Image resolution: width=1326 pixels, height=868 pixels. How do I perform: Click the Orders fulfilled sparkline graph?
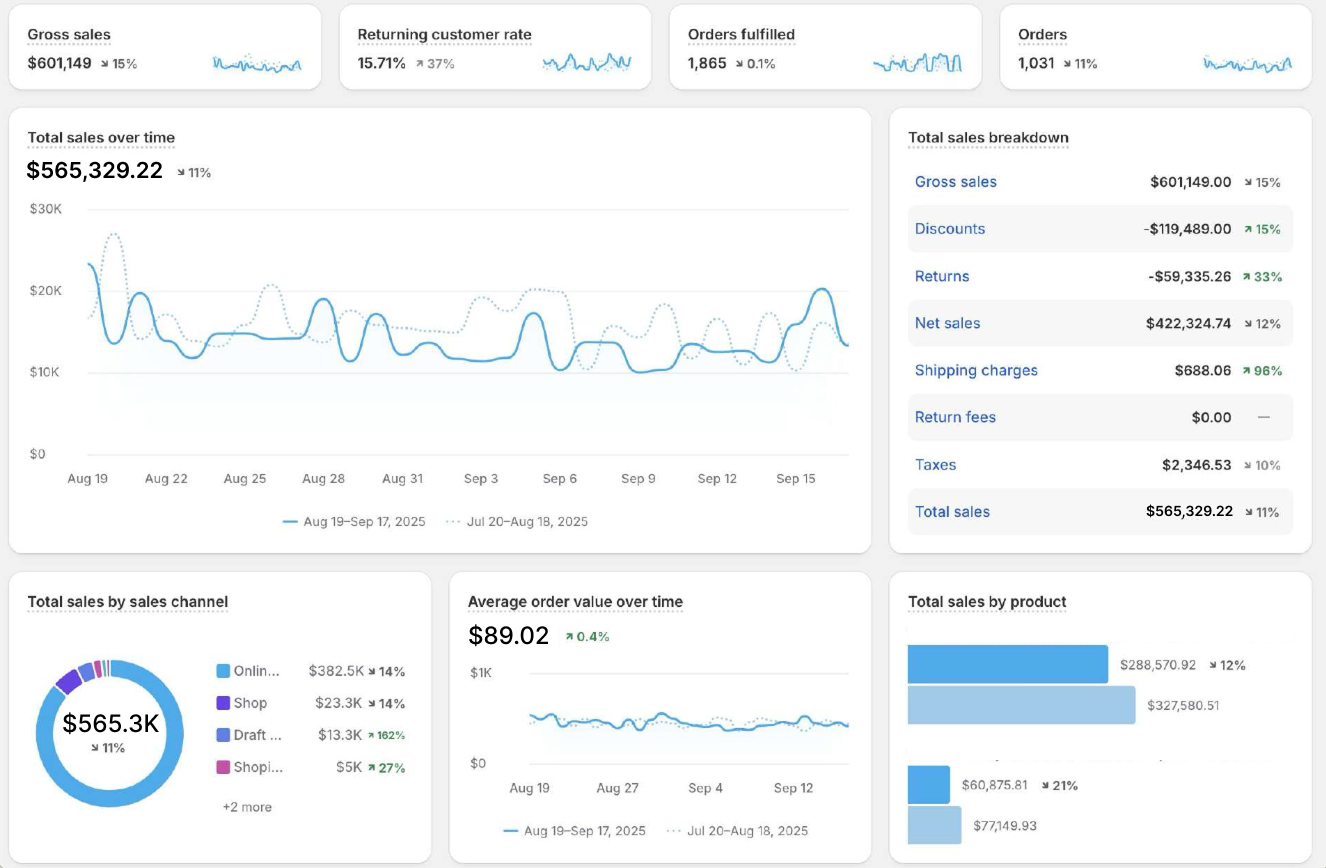coord(917,64)
